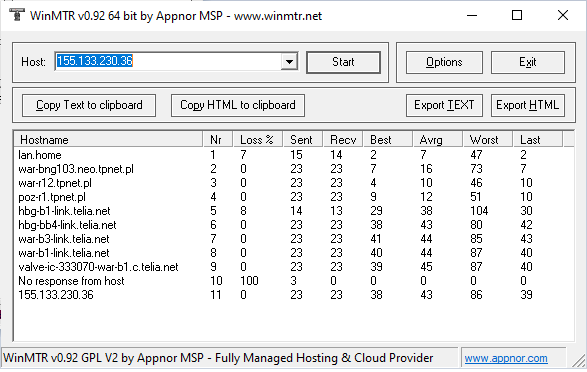This screenshot has width=587, height=372.
Task: Open the Host address dropdown arrow
Action: click(289, 62)
